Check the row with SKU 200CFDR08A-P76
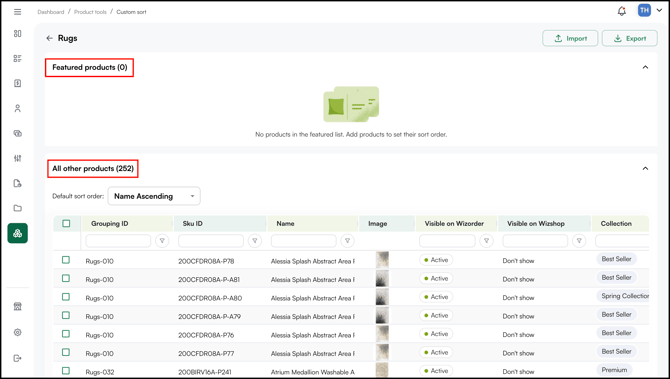Viewport: 670px width, 379px height. point(66,334)
